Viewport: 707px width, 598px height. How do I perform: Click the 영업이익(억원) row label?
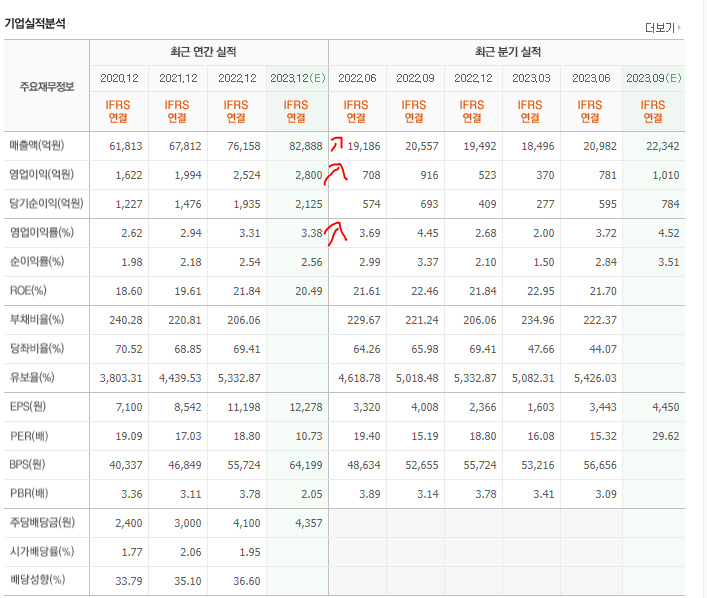coord(41,174)
